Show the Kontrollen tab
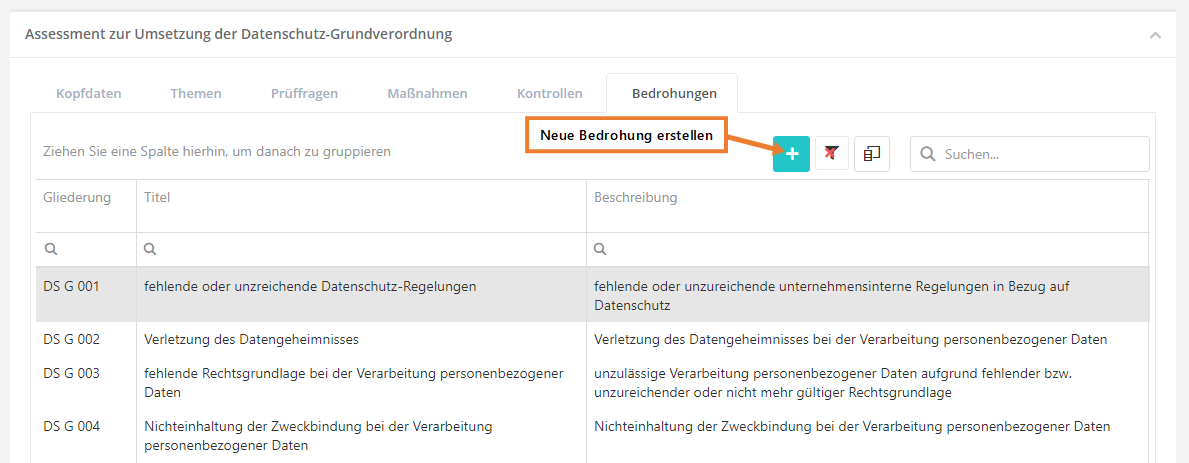1189x463 pixels. point(549,94)
